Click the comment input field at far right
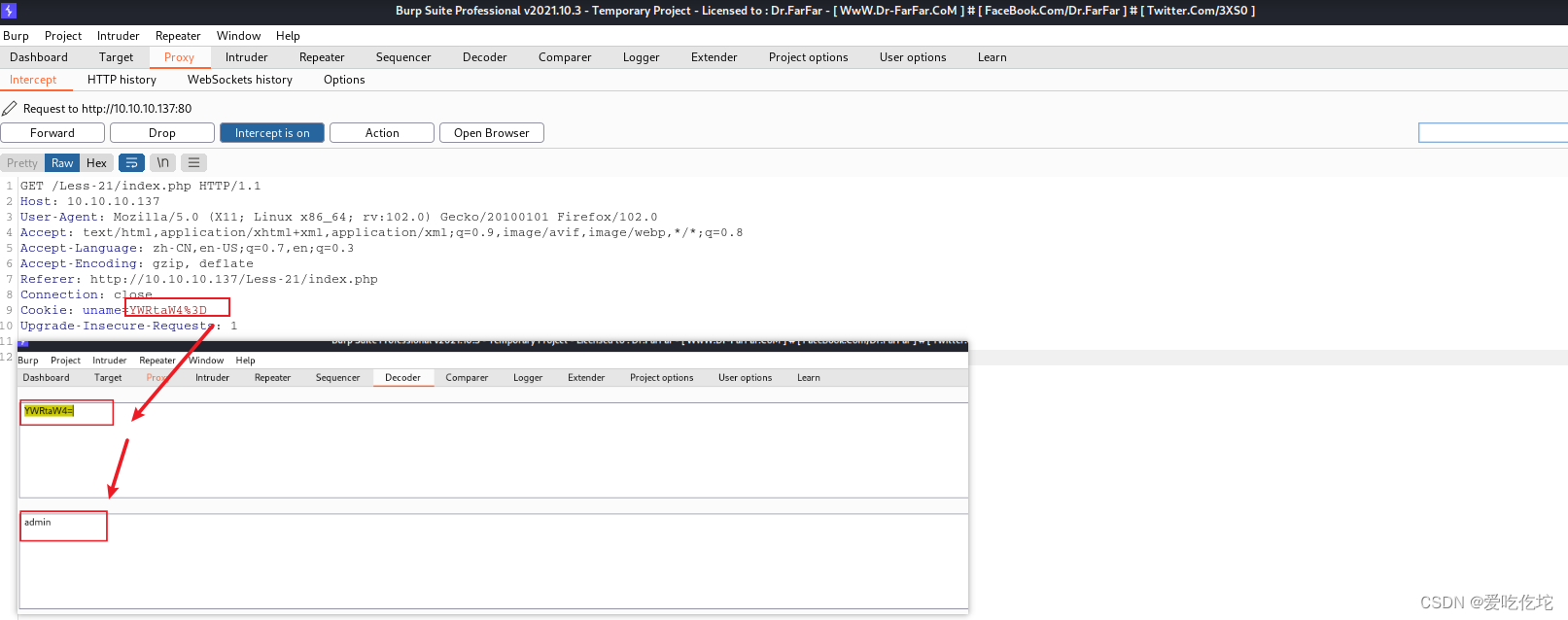 tap(1493, 133)
